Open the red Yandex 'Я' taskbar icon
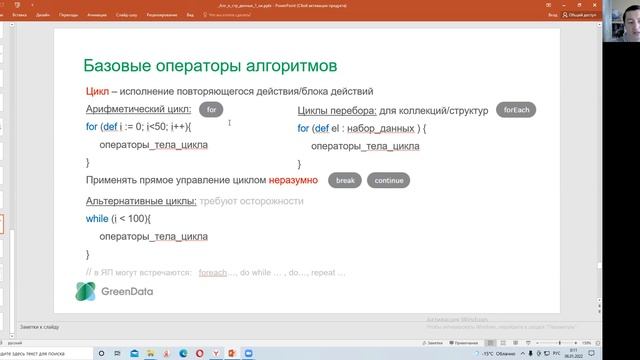The width and height of the screenshot is (640, 360). coord(167,353)
